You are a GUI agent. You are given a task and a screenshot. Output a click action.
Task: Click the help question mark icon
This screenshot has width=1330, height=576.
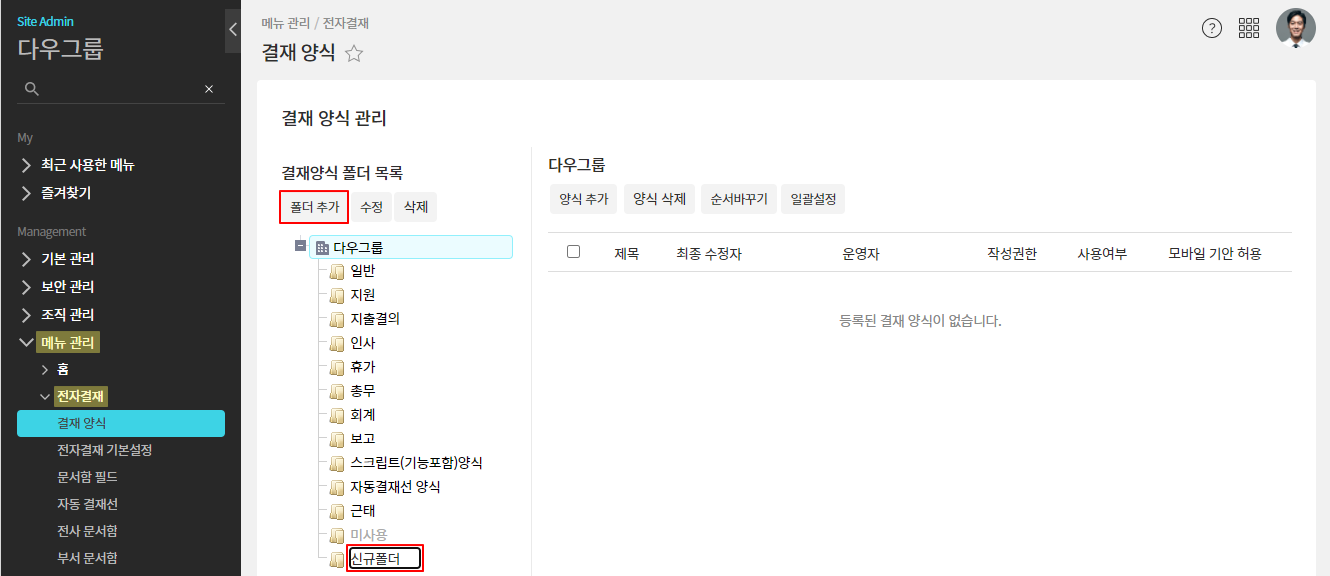click(1211, 28)
